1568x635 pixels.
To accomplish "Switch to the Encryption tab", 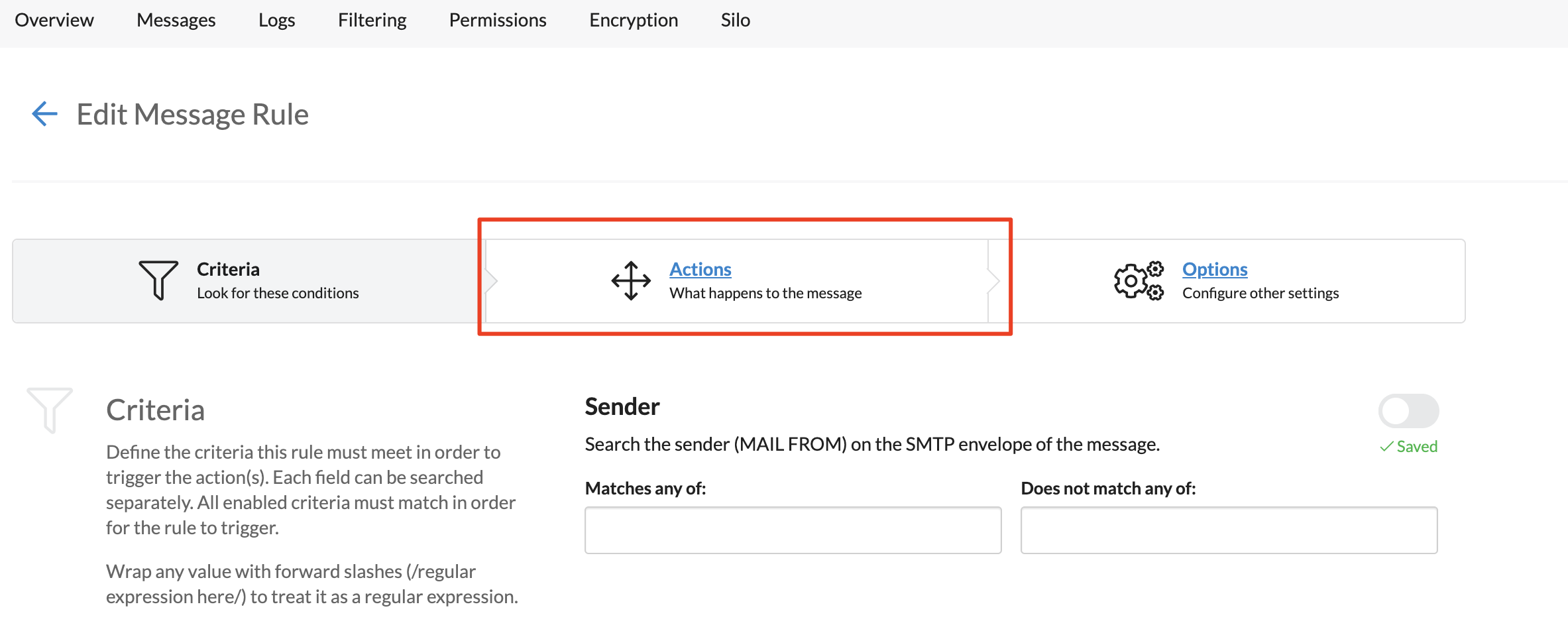I will click(634, 21).
